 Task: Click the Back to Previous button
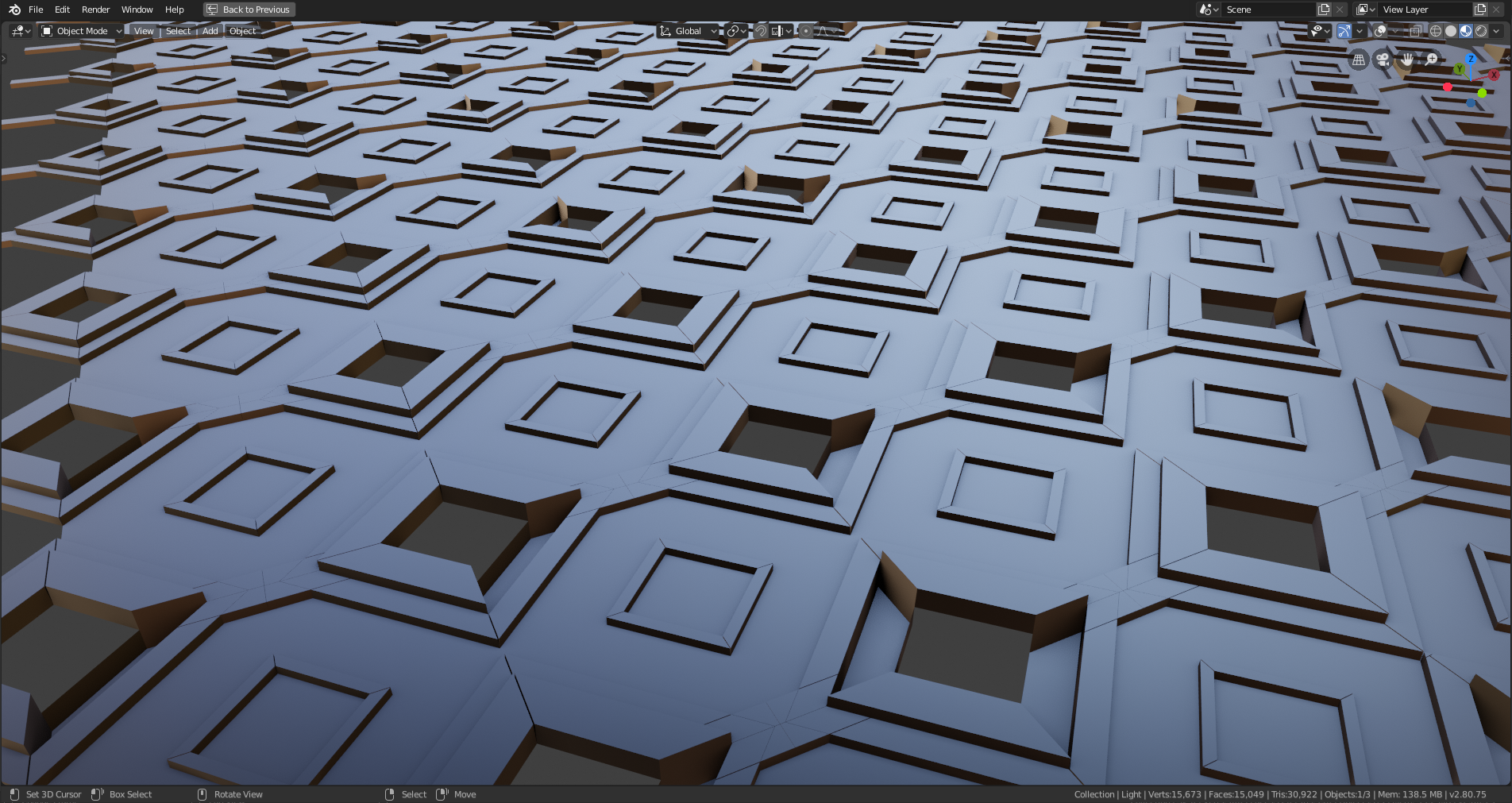(249, 10)
